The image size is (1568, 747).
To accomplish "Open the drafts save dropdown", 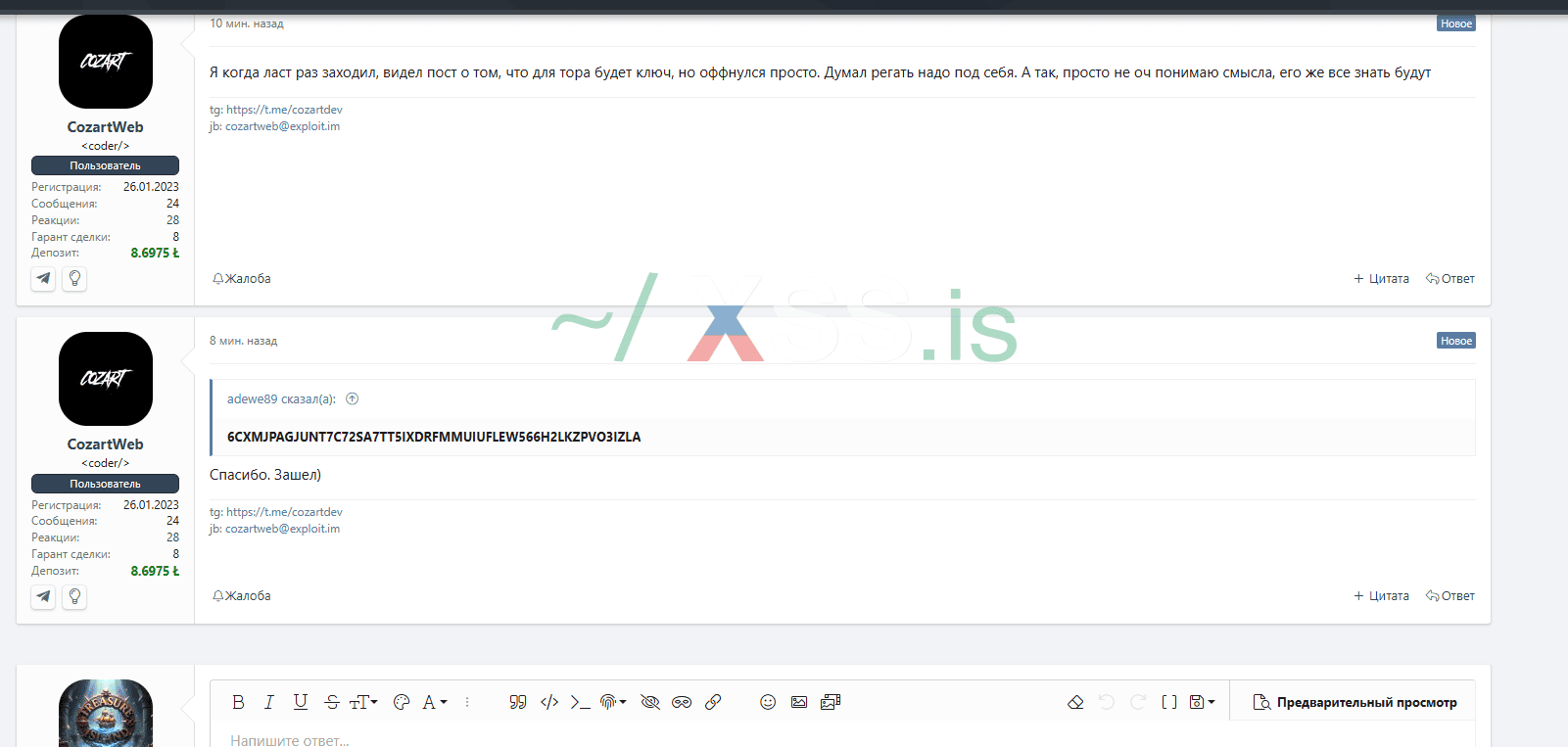I will tap(1202, 702).
